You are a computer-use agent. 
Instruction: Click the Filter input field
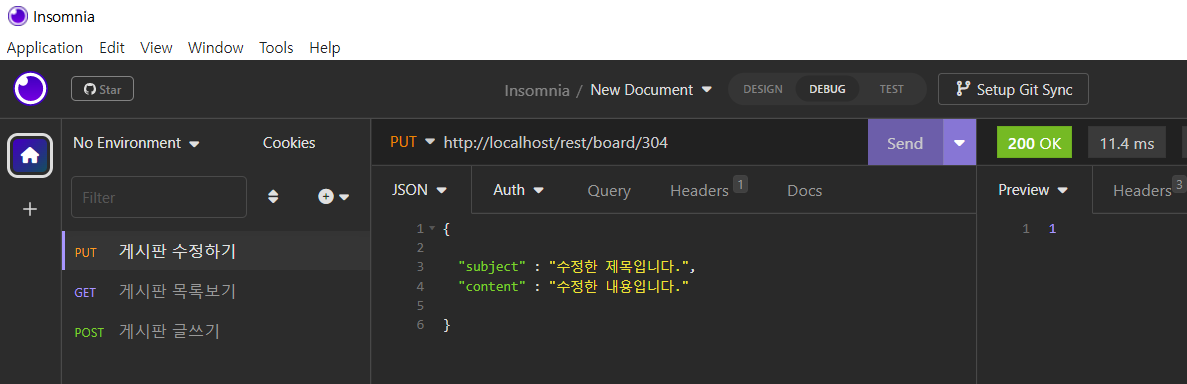coord(159,197)
